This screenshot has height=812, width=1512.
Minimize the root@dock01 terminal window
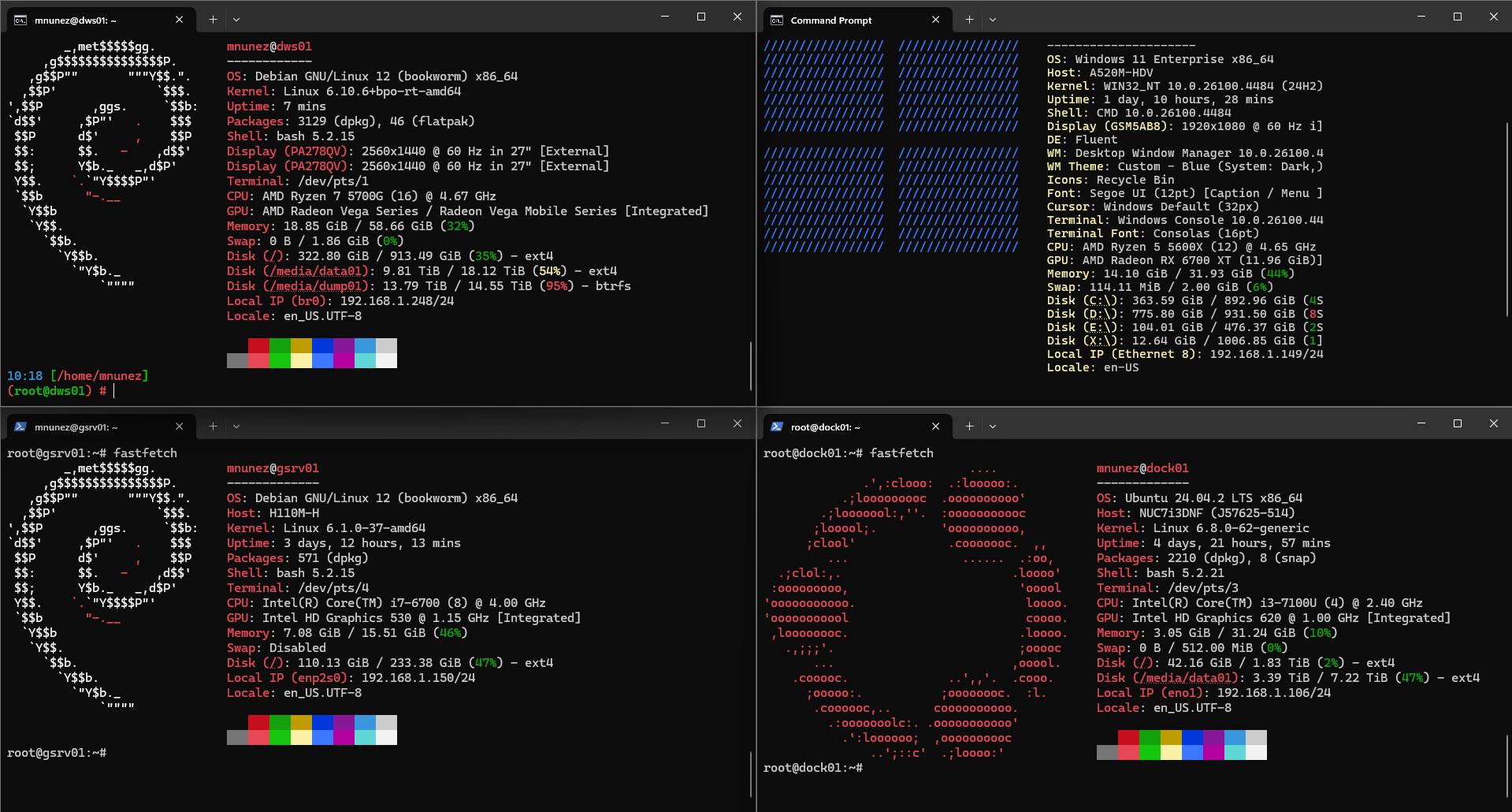tap(1421, 423)
